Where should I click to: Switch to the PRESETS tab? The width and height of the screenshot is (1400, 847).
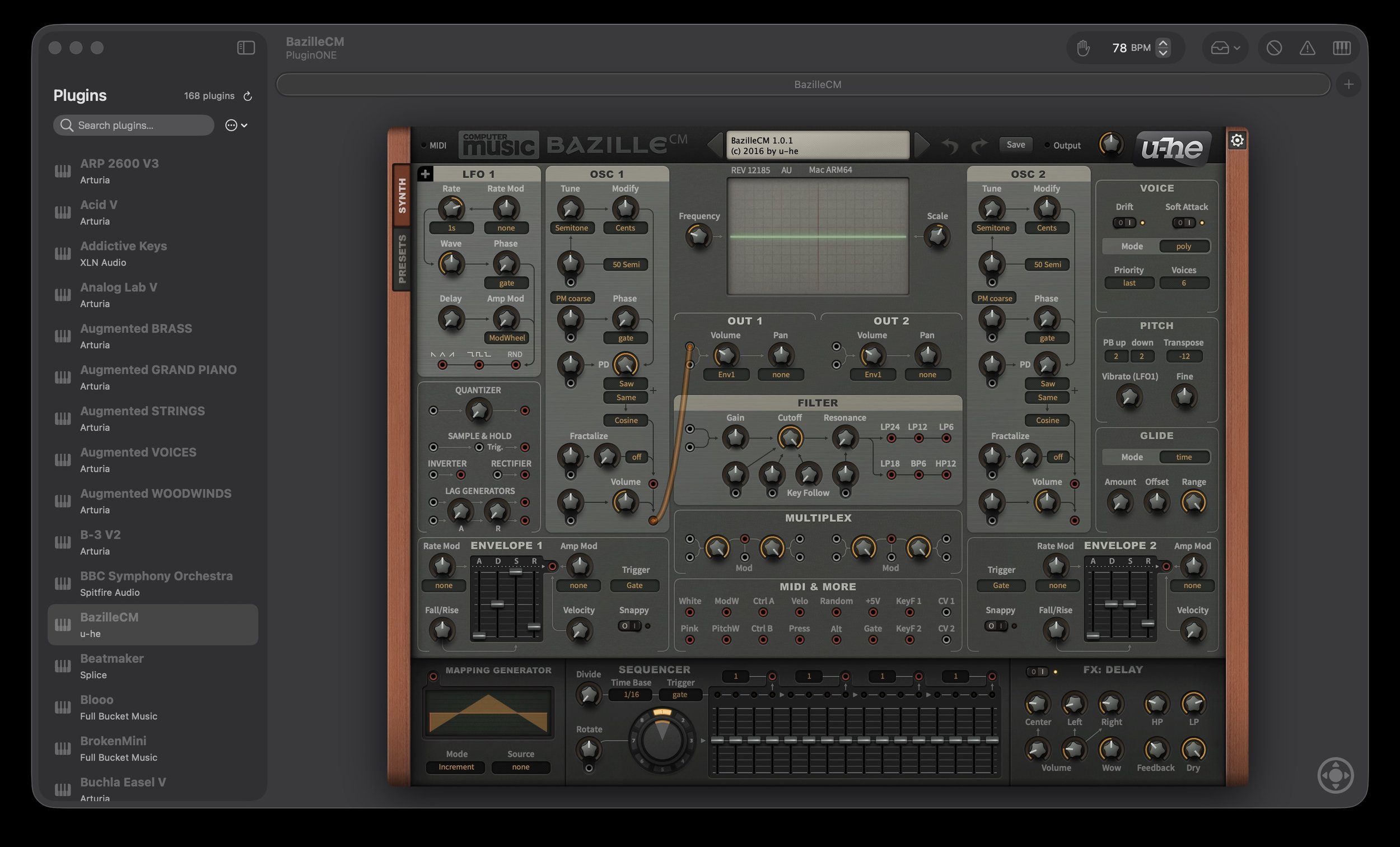pyautogui.click(x=402, y=259)
